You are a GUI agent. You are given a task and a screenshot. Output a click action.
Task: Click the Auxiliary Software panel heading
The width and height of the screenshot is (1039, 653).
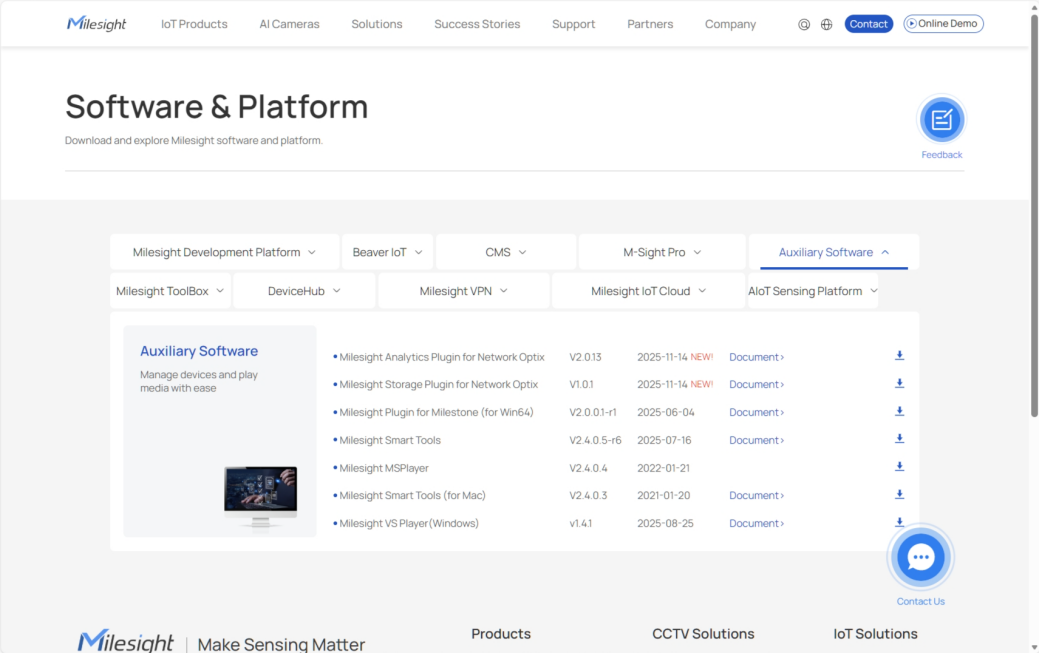[x=199, y=351]
